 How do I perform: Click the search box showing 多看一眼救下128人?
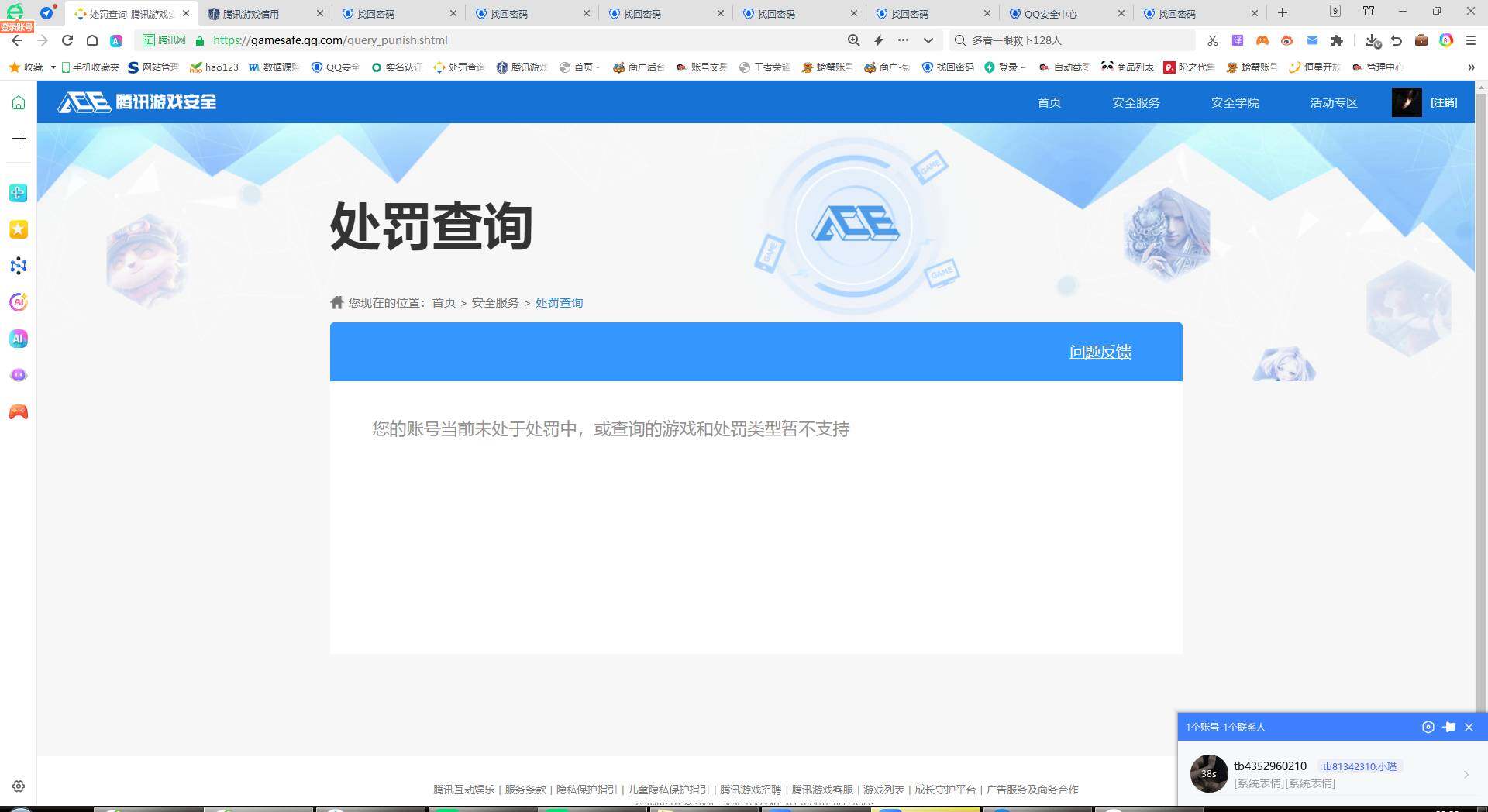pos(1073,40)
